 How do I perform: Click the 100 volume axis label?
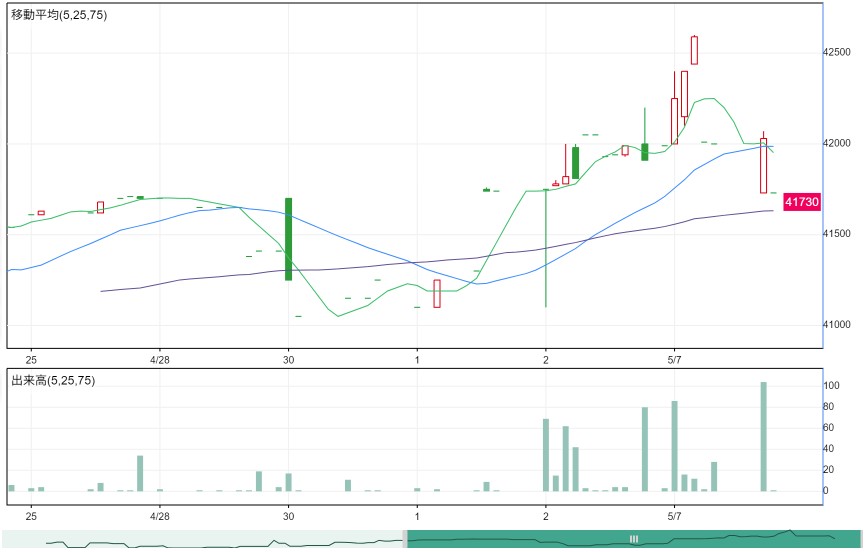point(831,385)
